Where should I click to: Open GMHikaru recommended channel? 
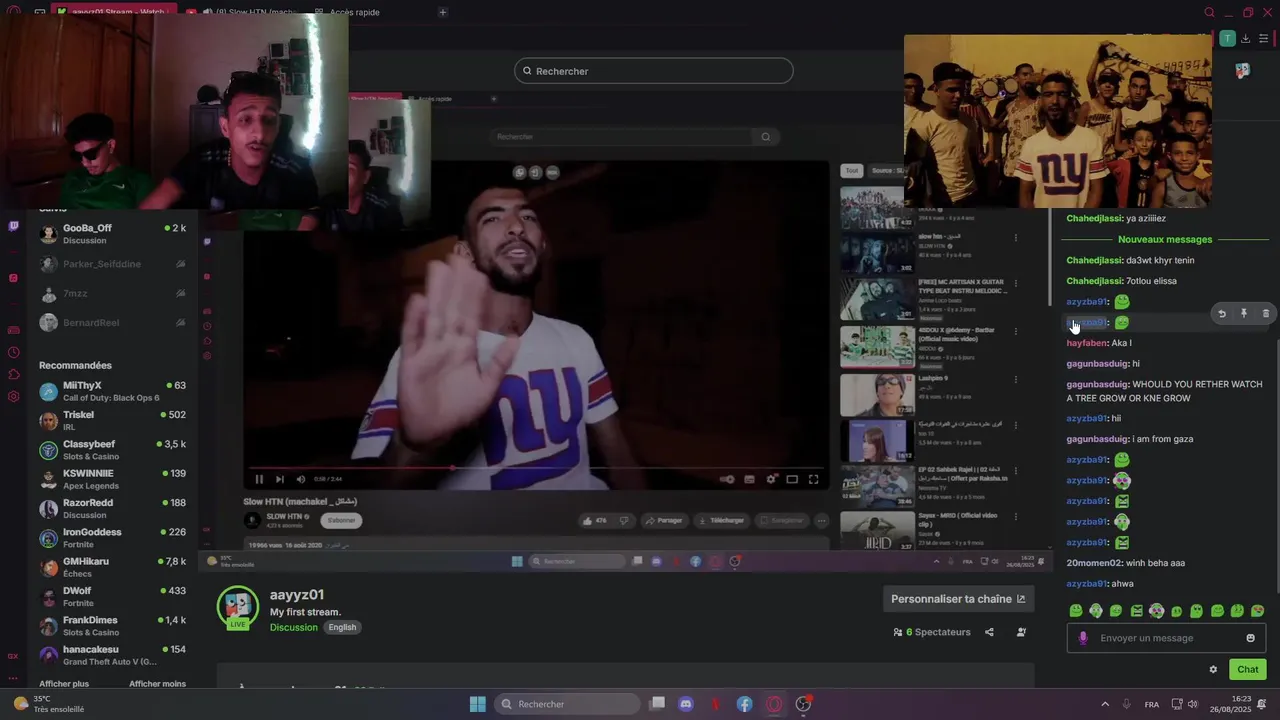click(112, 567)
